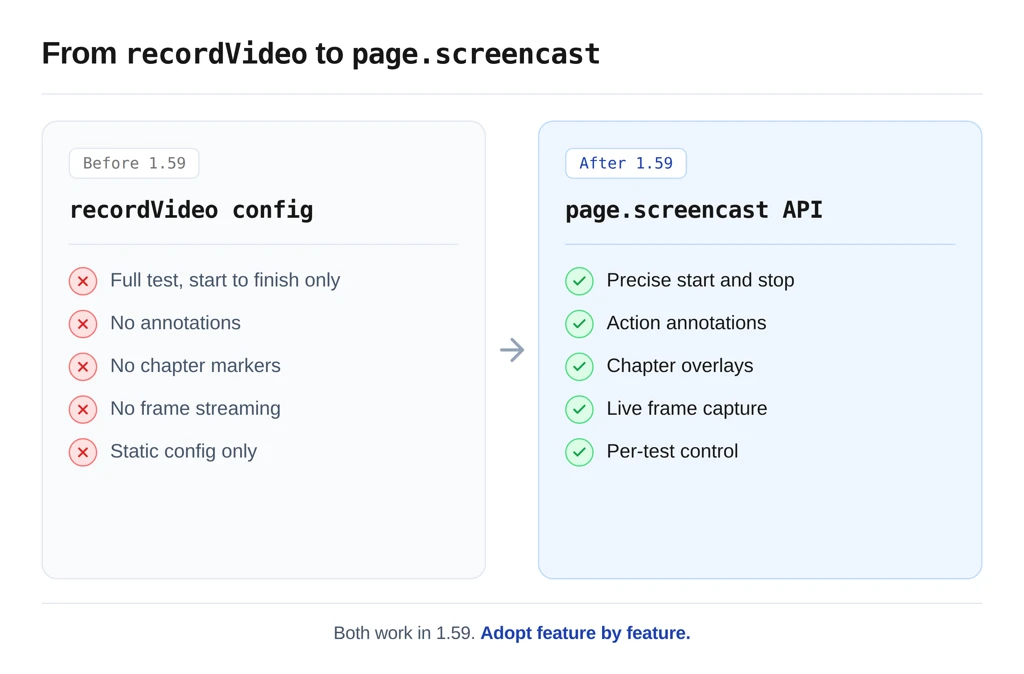Click green check beside 'Per-test control'

pyautogui.click(x=579, y=452)
